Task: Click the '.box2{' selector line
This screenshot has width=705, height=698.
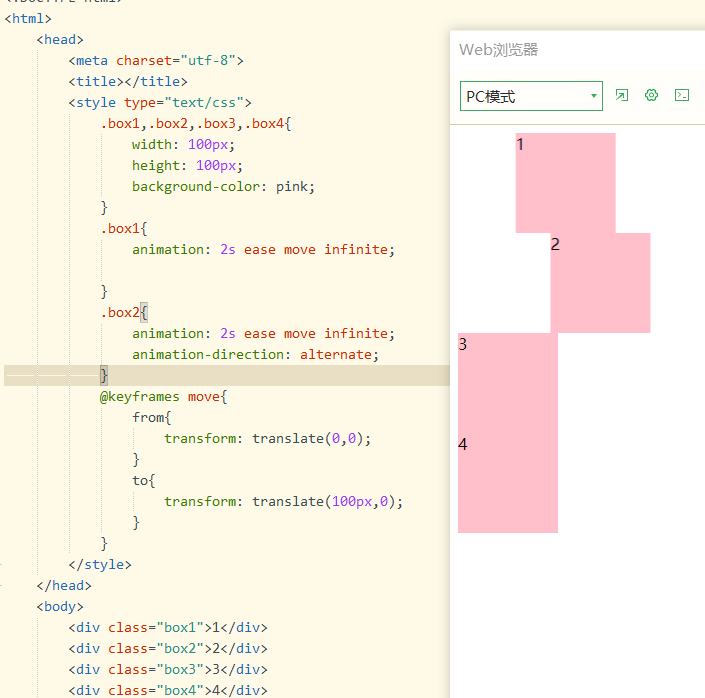Action: (124, 313)
